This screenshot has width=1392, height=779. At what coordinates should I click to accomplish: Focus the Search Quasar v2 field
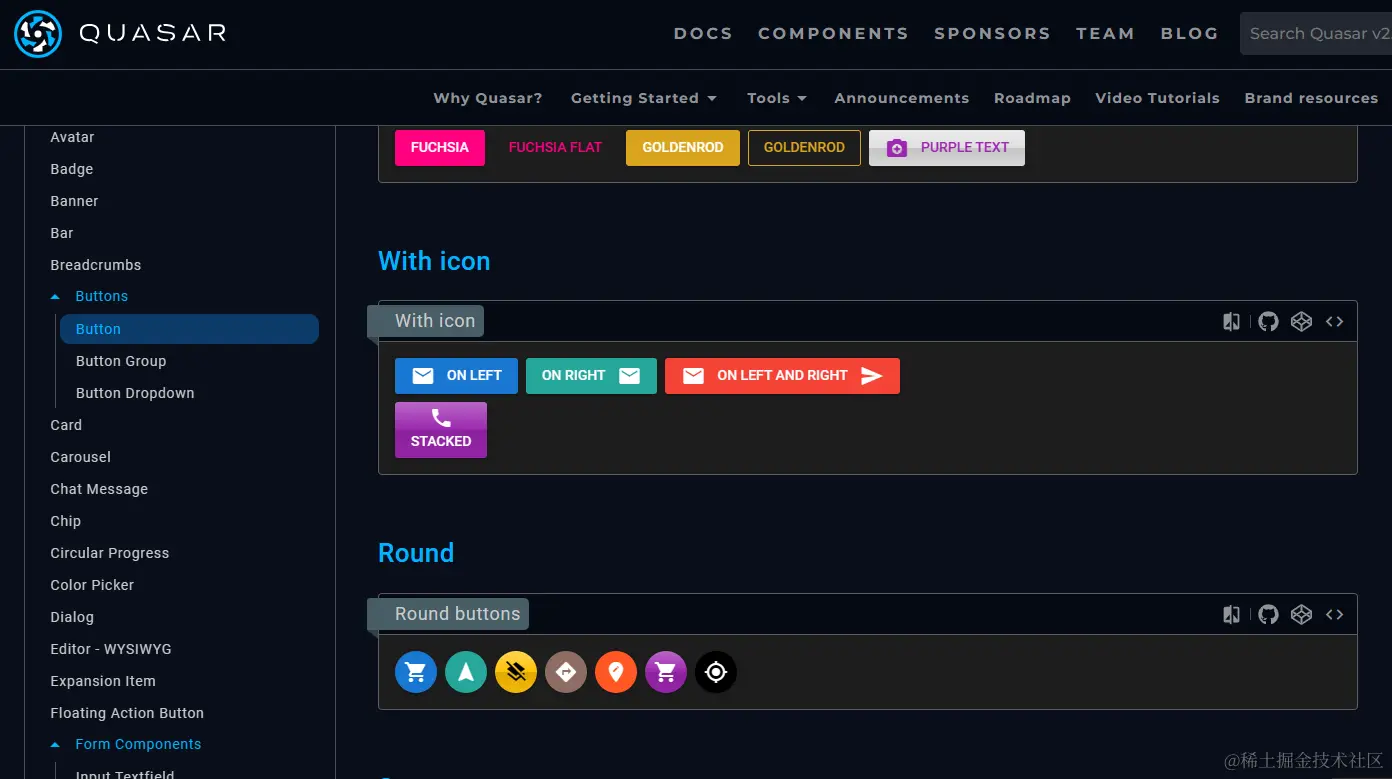[x=1316, y=33]
